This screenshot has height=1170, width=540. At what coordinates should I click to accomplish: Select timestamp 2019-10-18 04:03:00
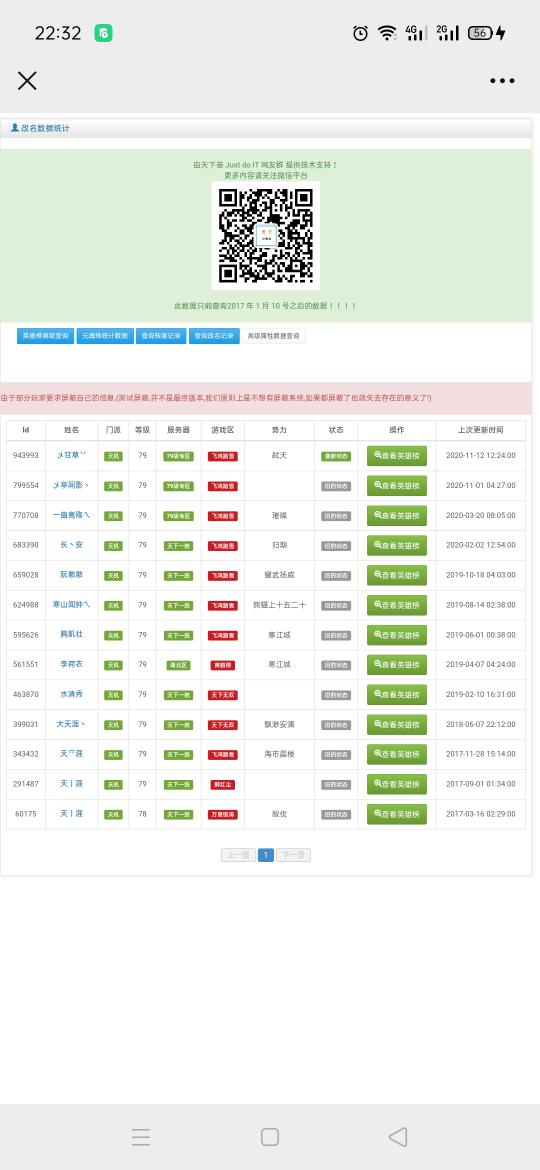(480, 575)
